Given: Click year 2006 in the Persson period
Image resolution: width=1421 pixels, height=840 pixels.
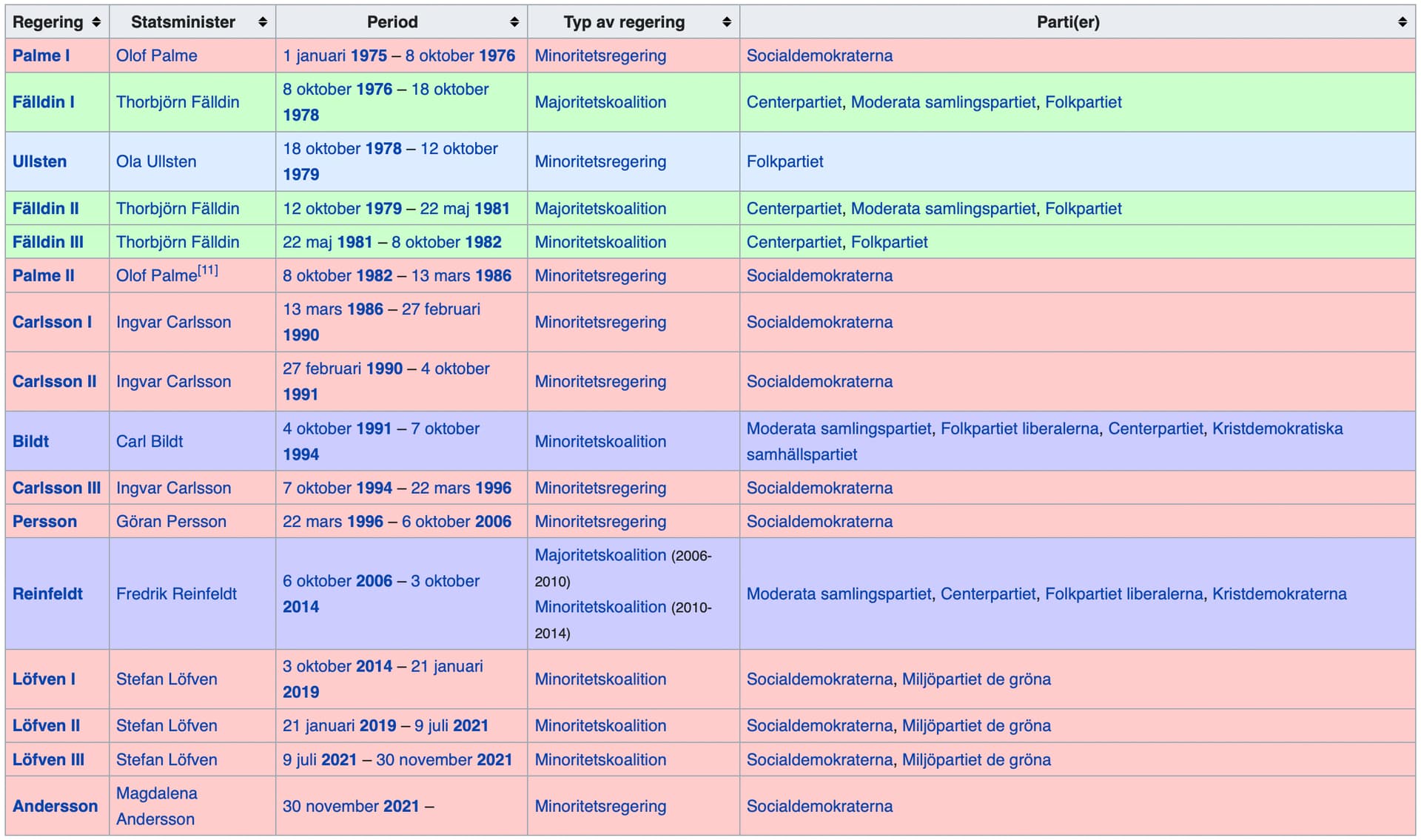Looking at the screenshot, I should 493,521.
